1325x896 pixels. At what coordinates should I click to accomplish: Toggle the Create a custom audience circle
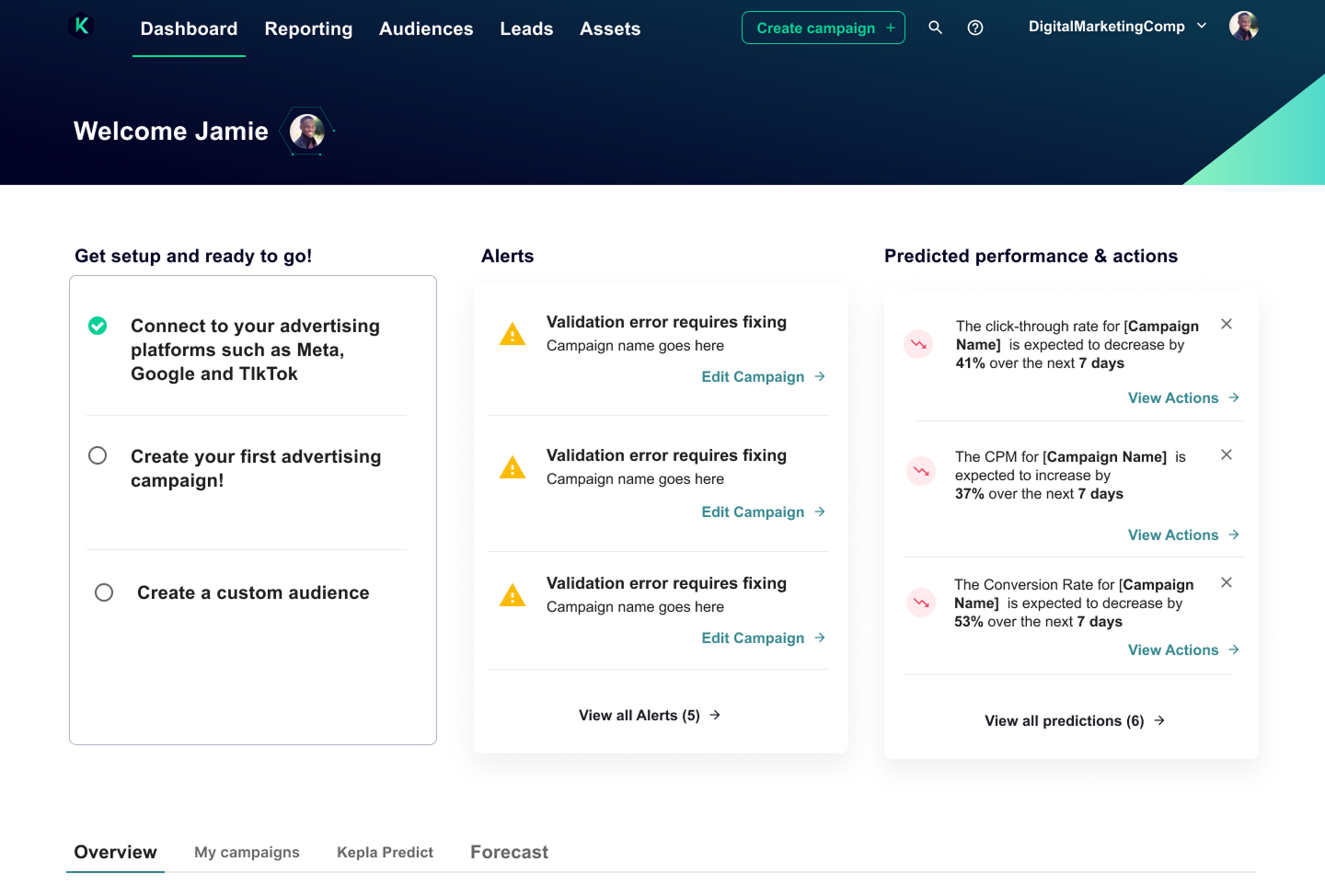click(x=104, y=592)
